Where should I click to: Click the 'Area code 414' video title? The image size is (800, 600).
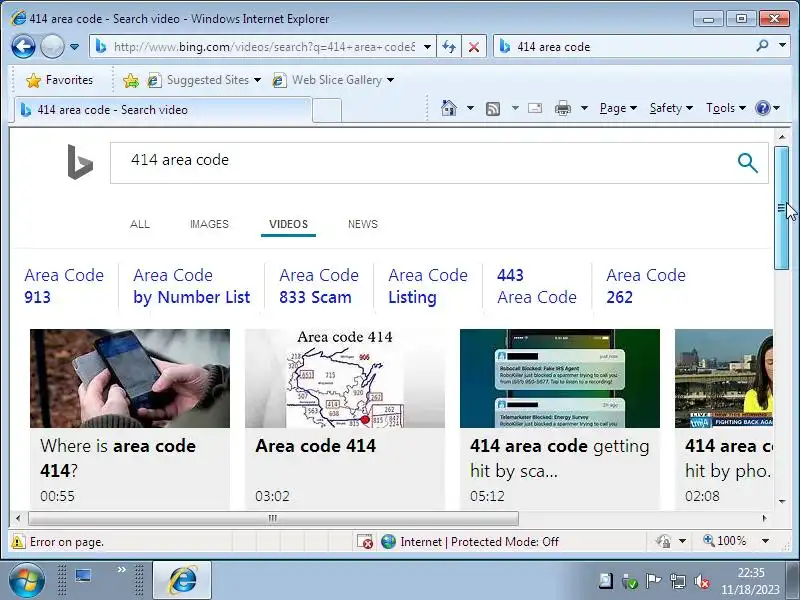click(x=315, y=446)
